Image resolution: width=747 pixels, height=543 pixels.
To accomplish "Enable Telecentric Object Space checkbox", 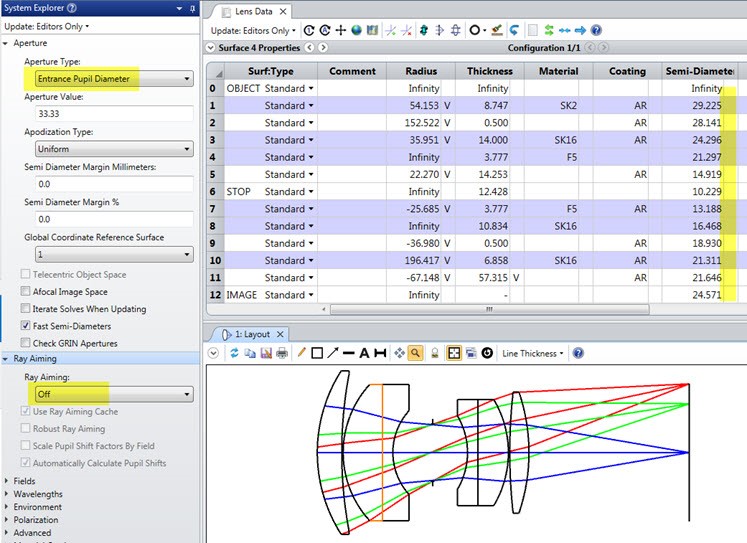I will pos(25,274).
